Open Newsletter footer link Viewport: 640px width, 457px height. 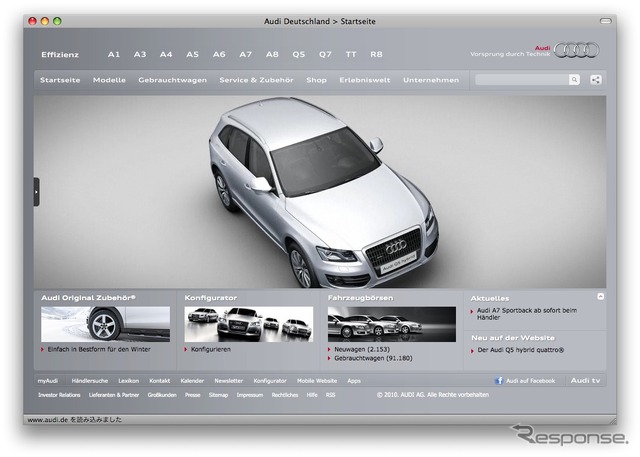pyautogui.click(x=229, y=381)
